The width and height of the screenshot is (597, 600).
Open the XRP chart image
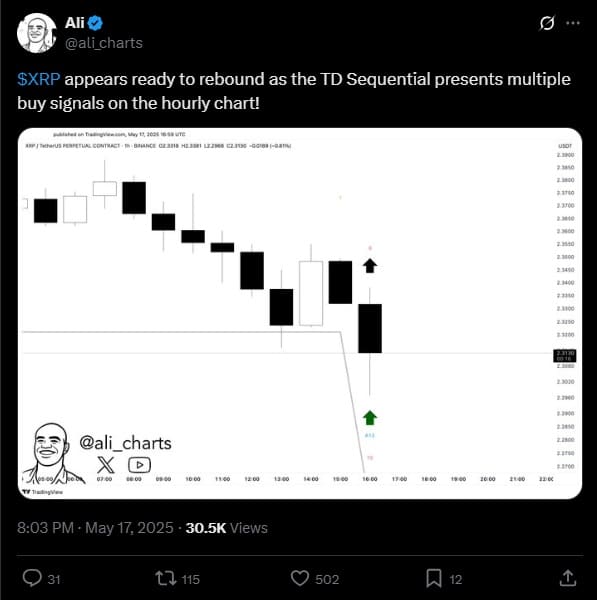pyautogui.click(x=300, y=313)
